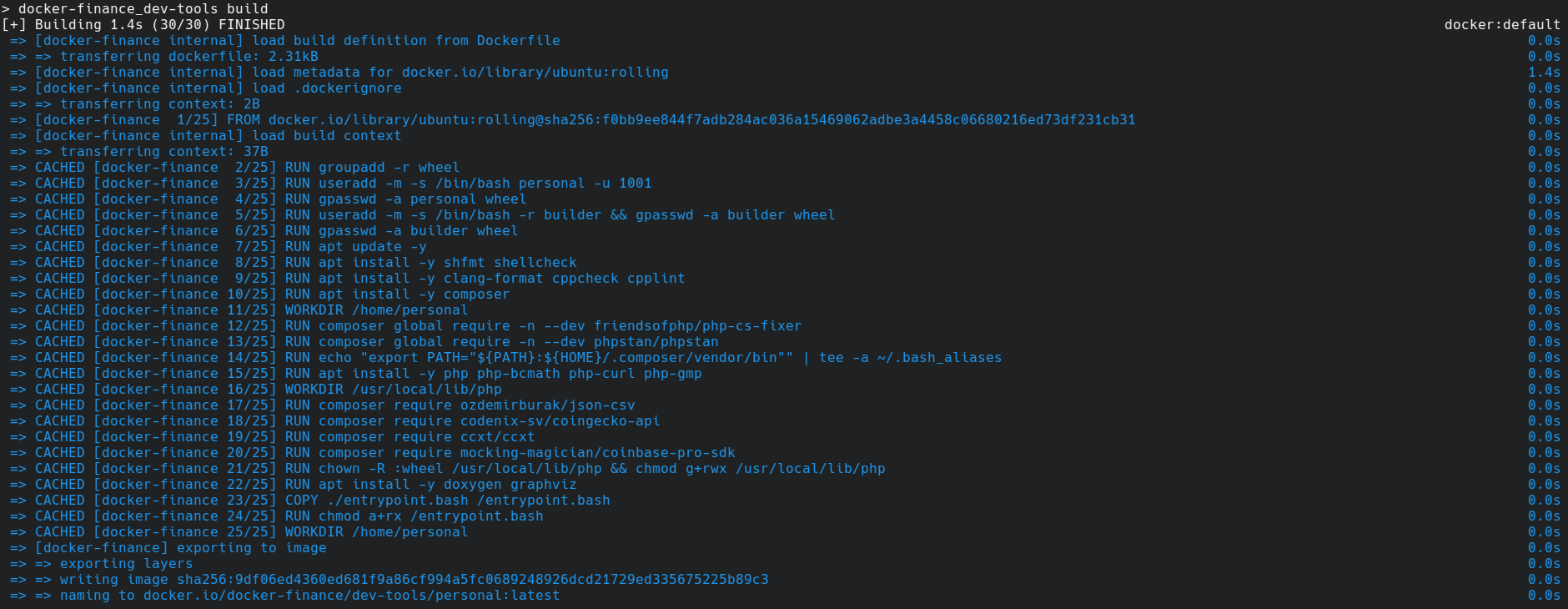
Task: Click the 'apt install -y doxygen graphviz' step
Action: [447, 485]
